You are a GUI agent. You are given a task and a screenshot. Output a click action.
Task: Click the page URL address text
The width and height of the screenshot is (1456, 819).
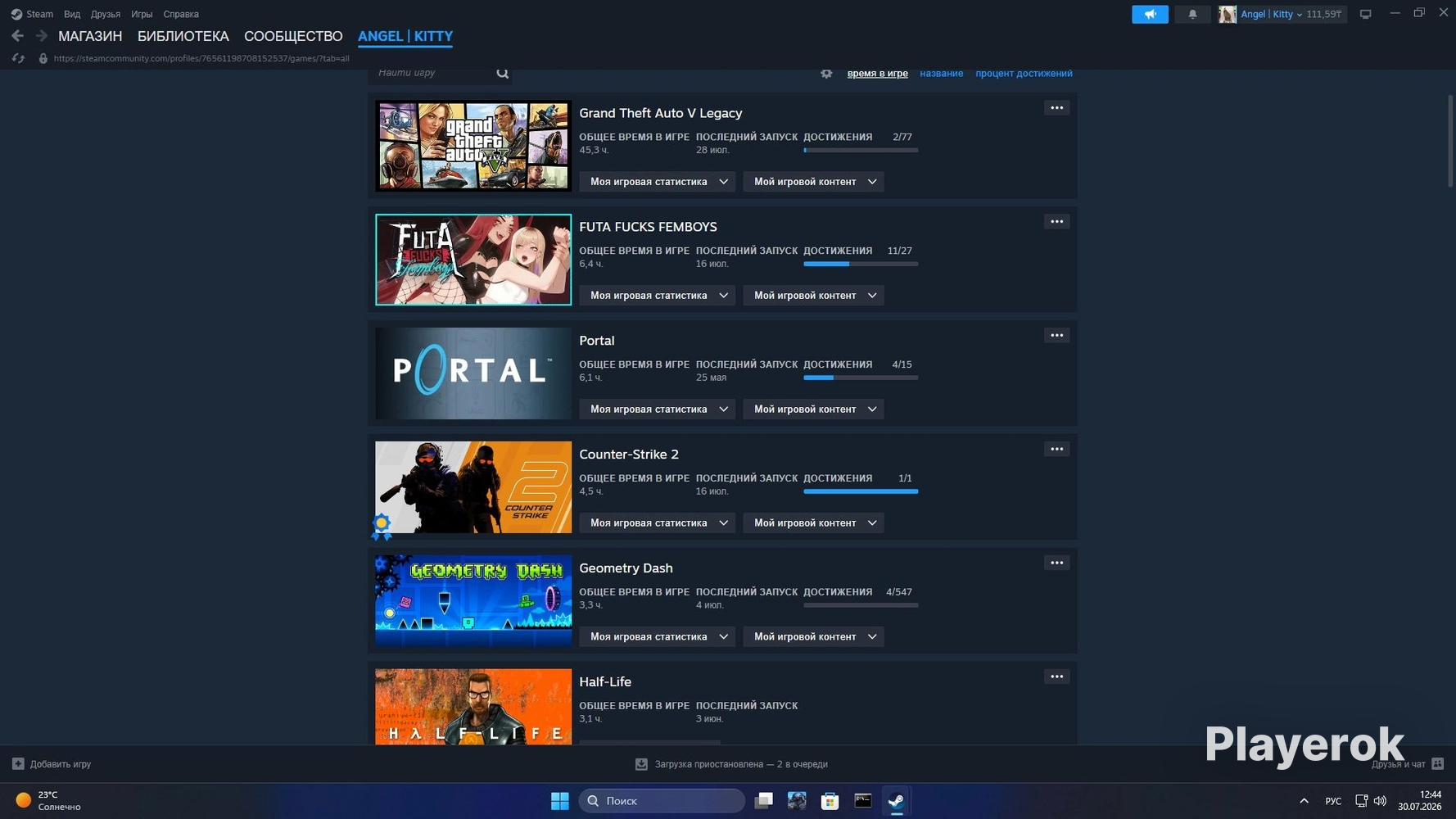tap(201, 58)
